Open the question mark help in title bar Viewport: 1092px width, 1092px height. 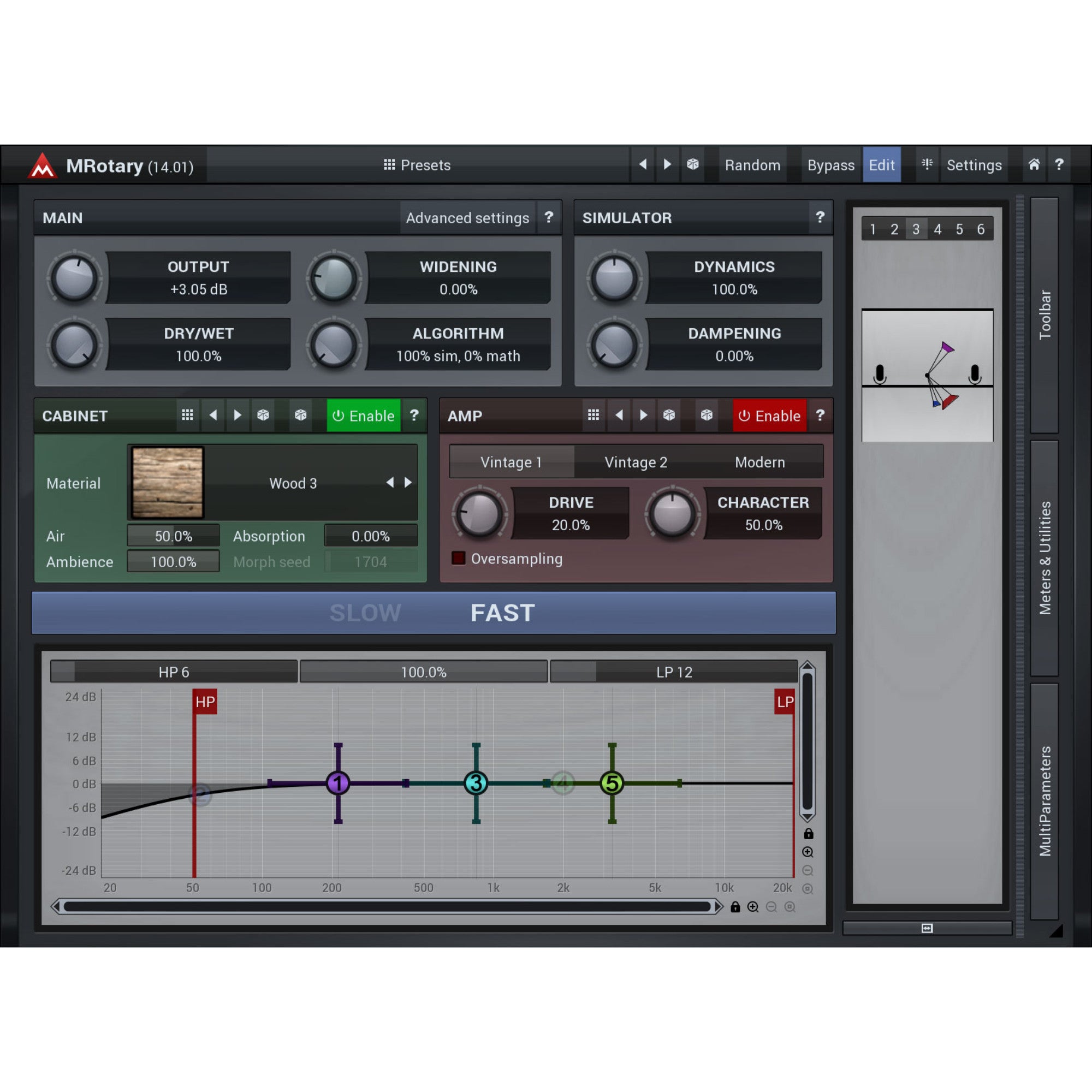pos(1059,164)
